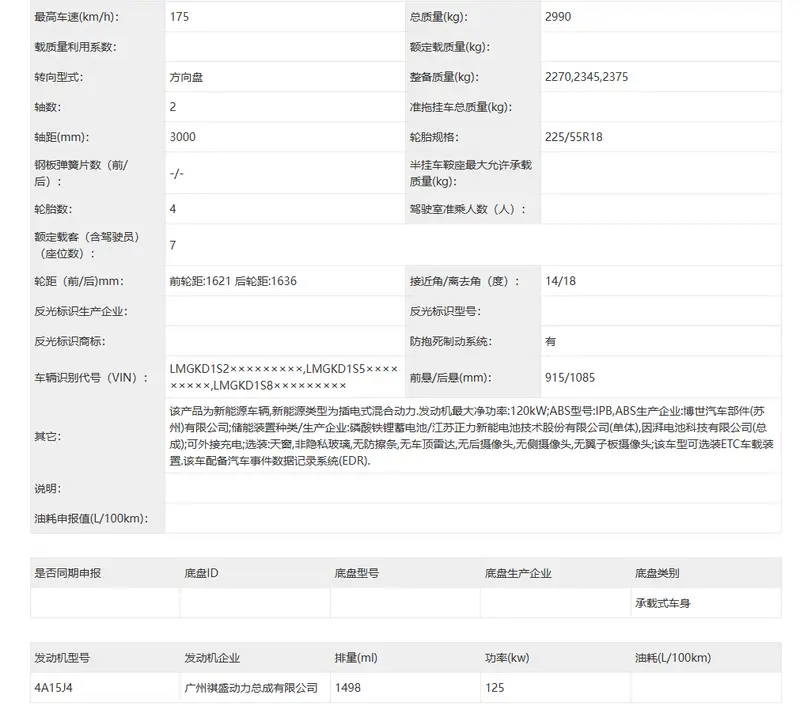The width and height of the screenshot is (800, 711).
Task: Select the 前轮距:1621 后轮距:1636 text
Action: coord(233,281)
